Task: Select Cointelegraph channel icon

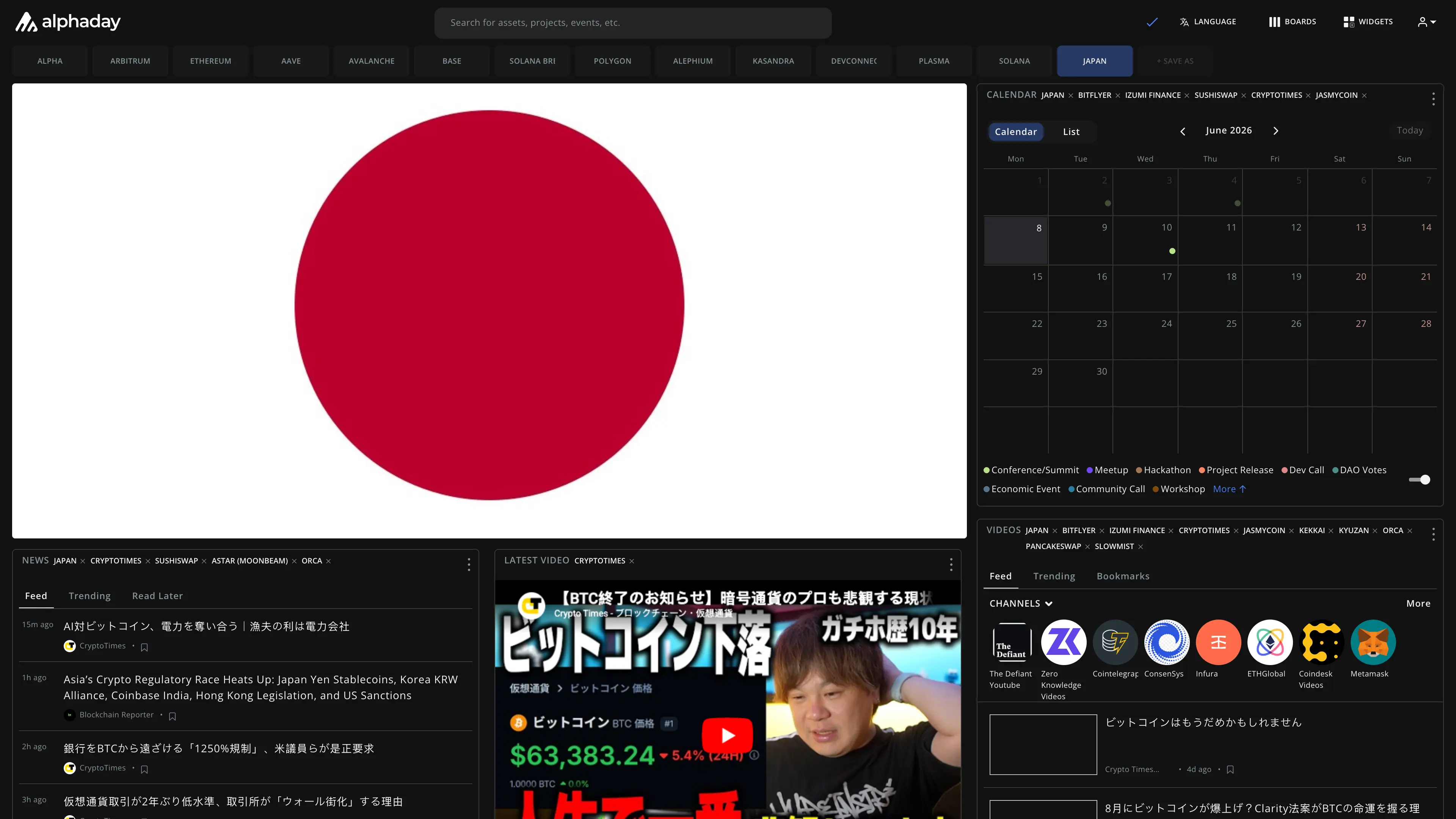Action: [1115, 642]
